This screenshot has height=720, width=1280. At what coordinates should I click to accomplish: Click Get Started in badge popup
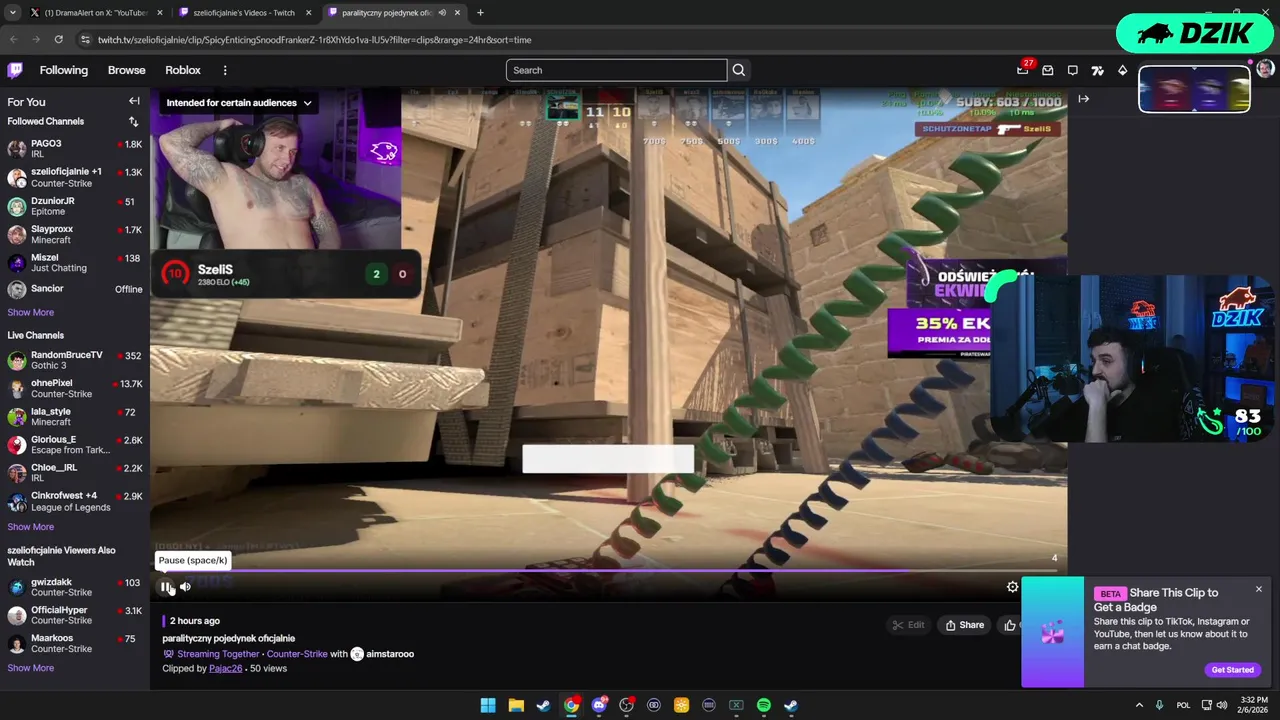pyautogui.click(x=1232, y=670)
